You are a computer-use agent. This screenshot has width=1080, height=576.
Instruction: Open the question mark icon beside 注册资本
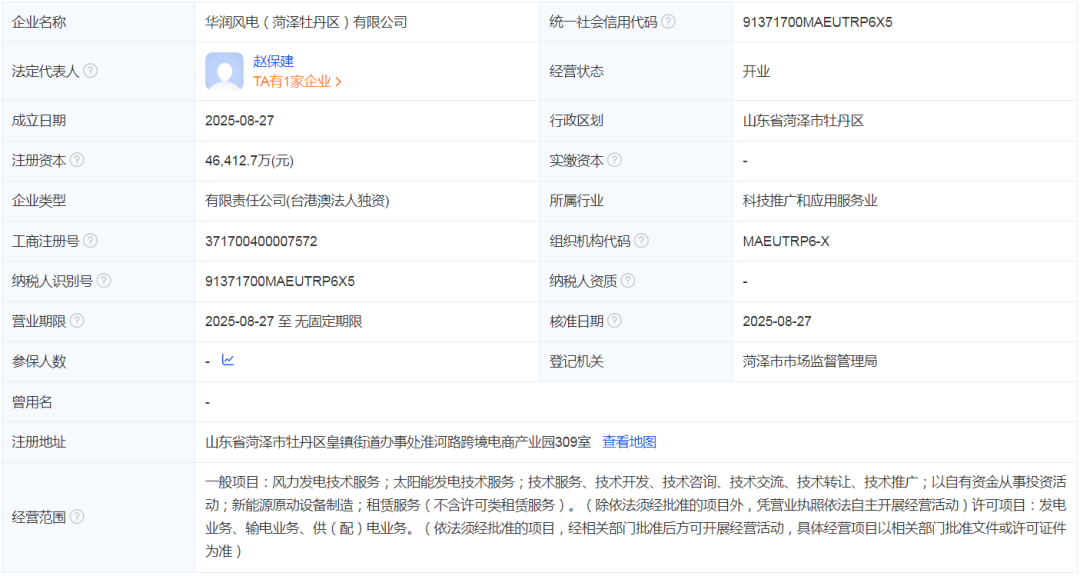77,161
